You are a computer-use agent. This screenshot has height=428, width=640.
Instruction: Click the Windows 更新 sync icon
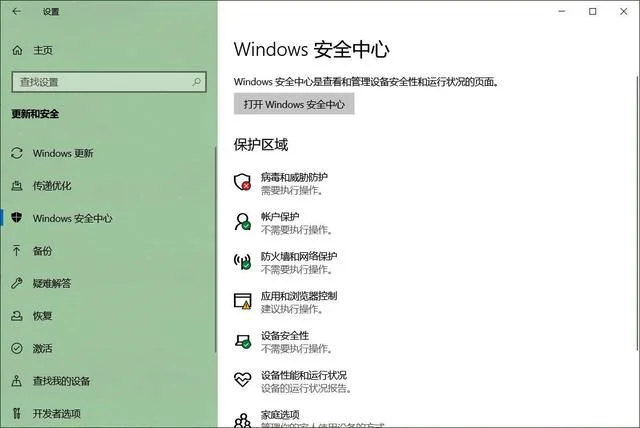tap(17, 153)
